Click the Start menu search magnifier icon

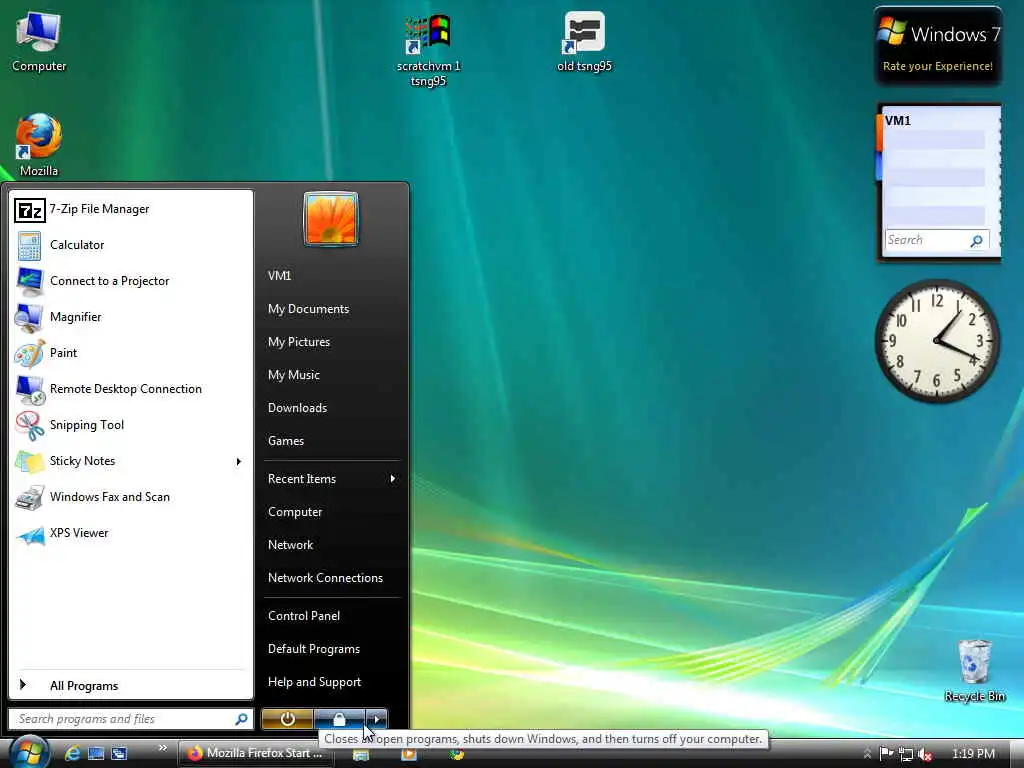tap(241, 719)
